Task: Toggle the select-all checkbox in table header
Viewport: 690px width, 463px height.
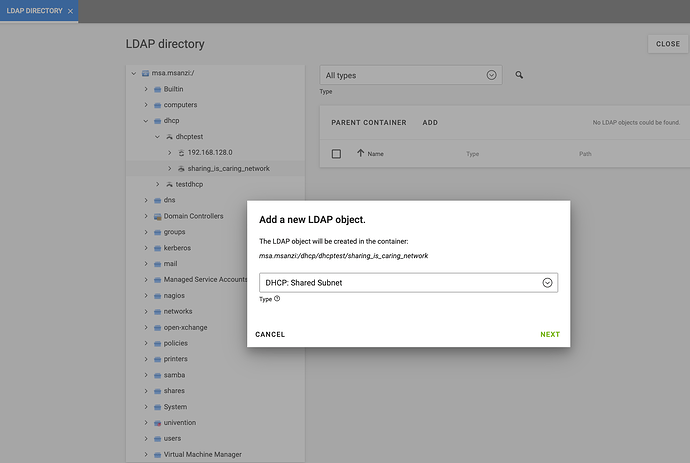Action: 336,154
